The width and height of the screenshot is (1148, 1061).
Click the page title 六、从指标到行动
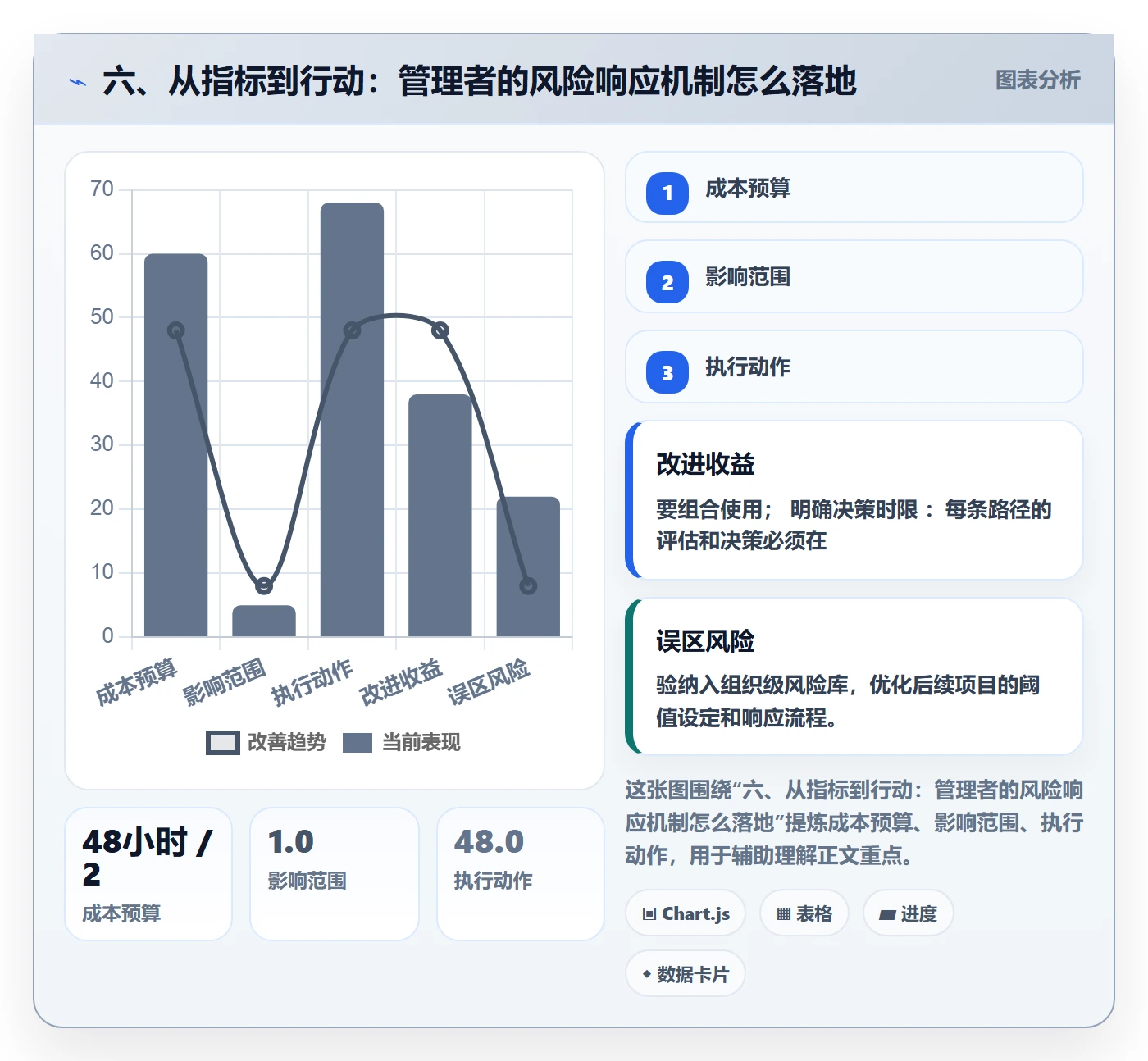click(480, 81)
